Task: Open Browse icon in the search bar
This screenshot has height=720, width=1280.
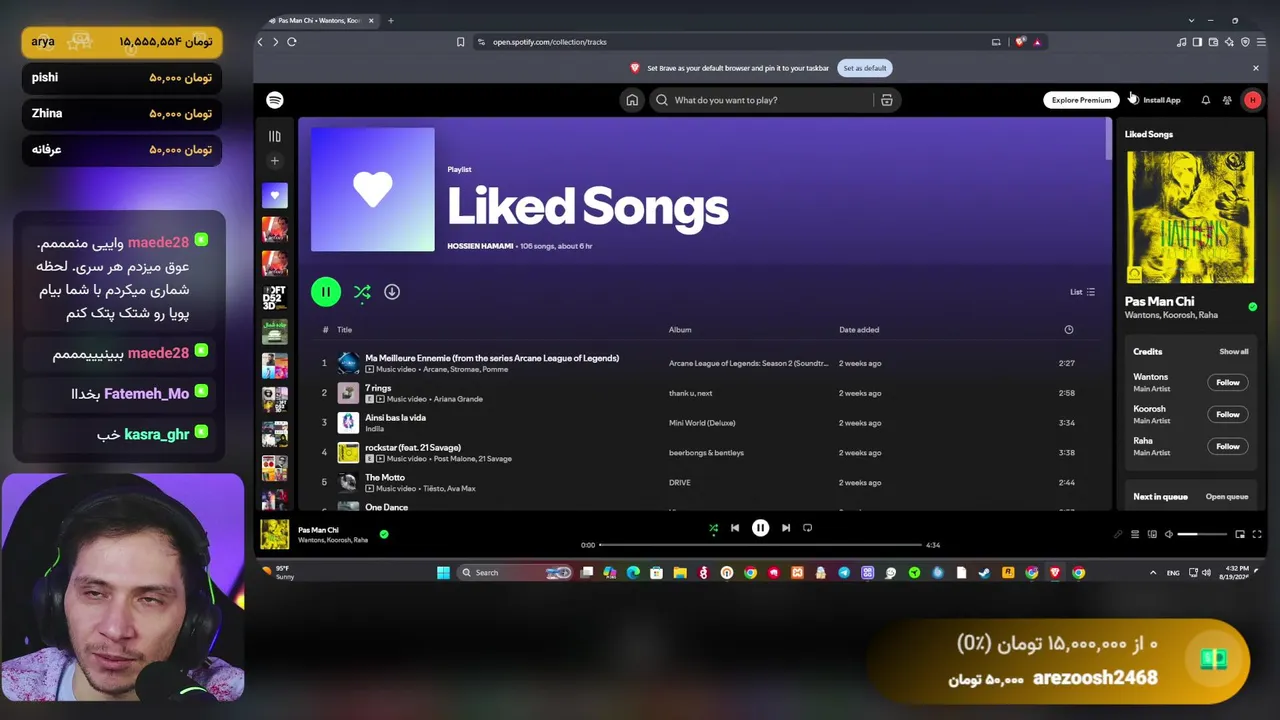Action: tap(886, 100)
